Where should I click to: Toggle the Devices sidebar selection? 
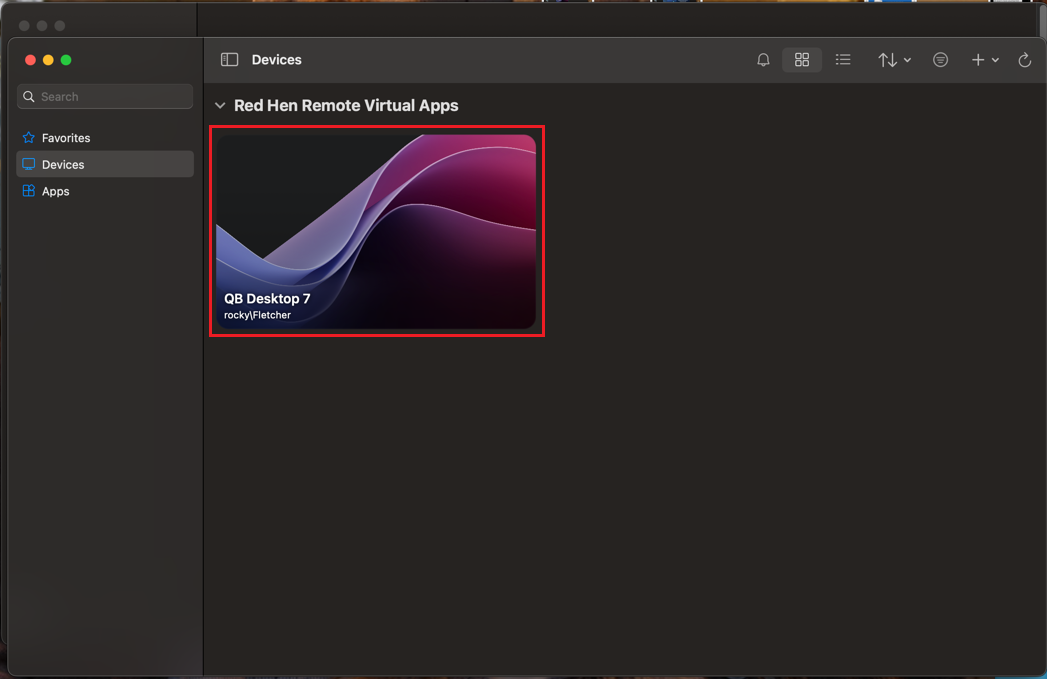65,164
